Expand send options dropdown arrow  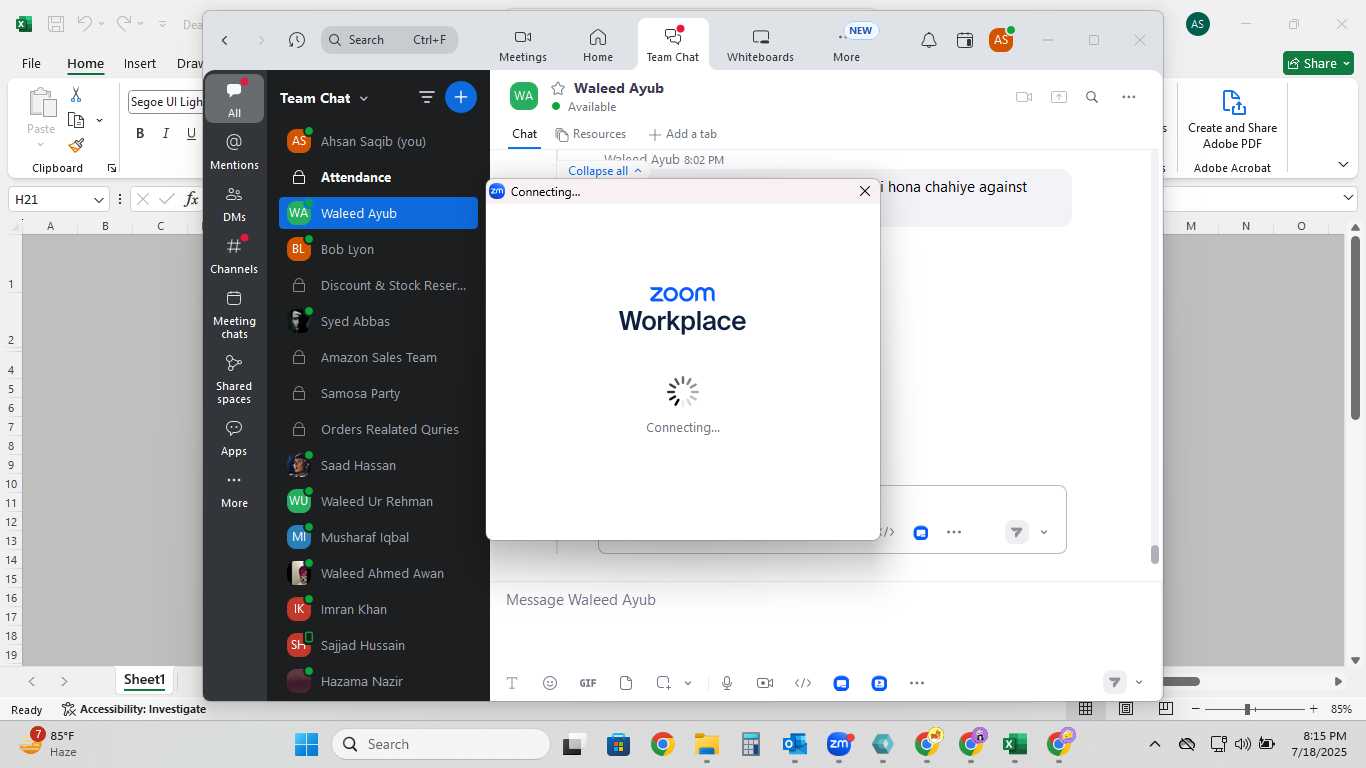pos(1139,683)
